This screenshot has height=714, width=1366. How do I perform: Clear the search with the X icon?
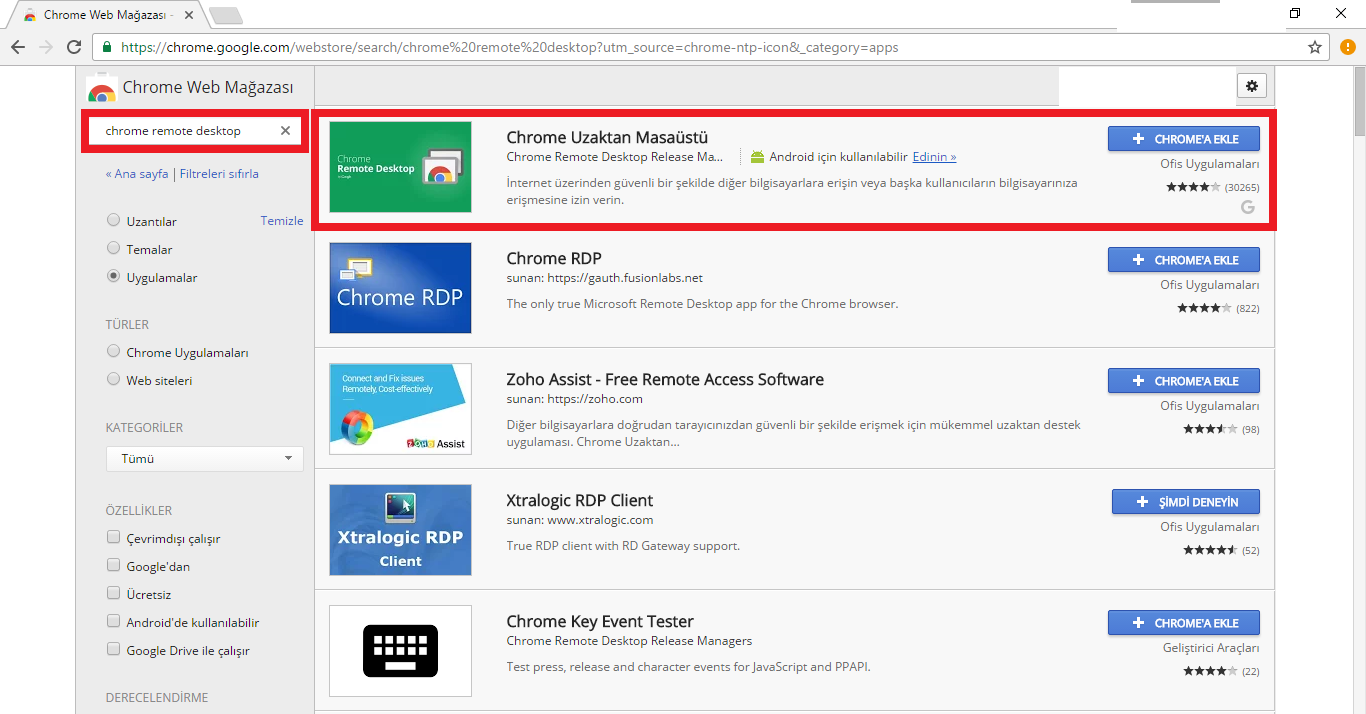tap(285, 131)
